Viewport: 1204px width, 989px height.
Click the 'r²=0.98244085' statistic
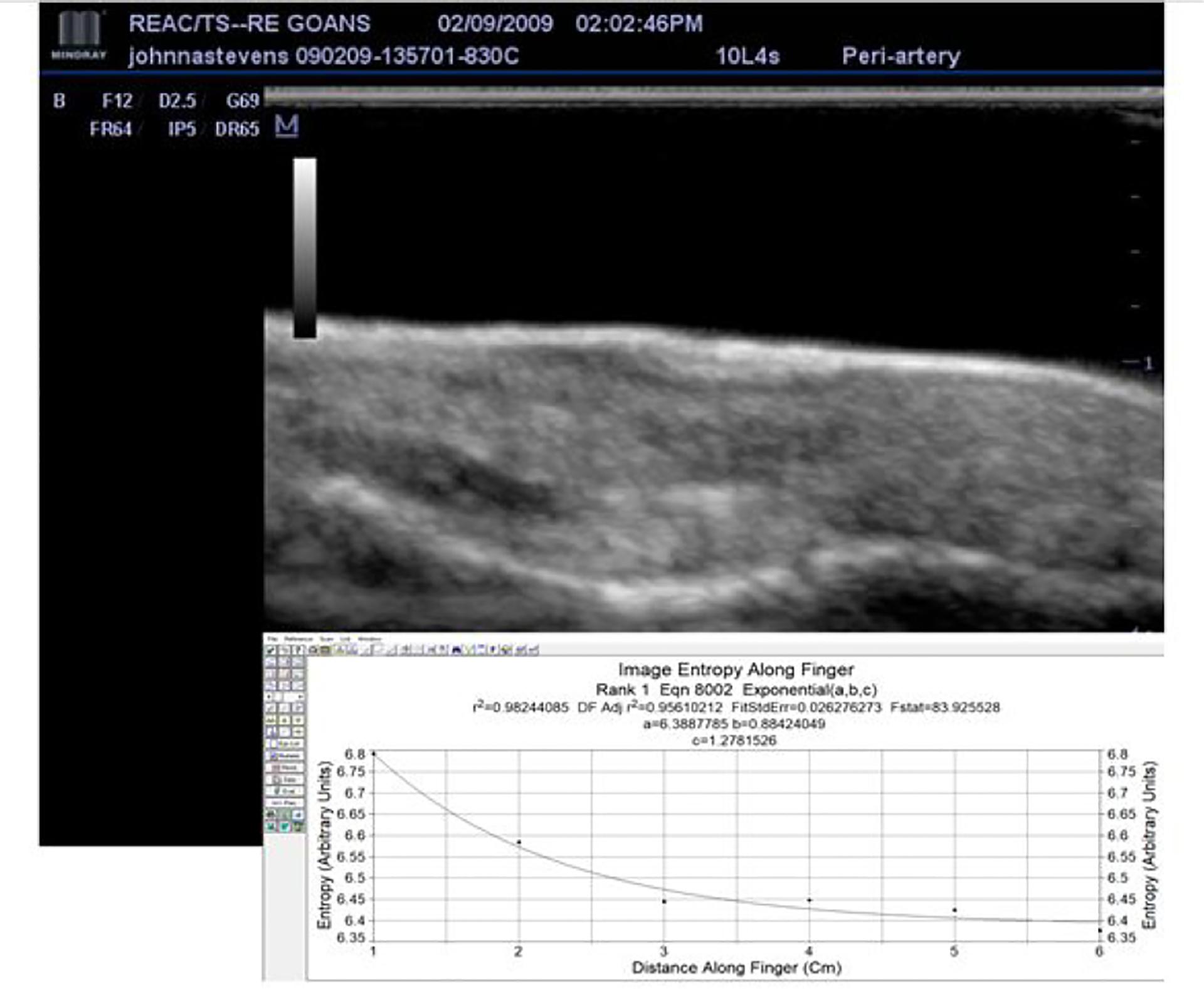click(x=520, y=707)
